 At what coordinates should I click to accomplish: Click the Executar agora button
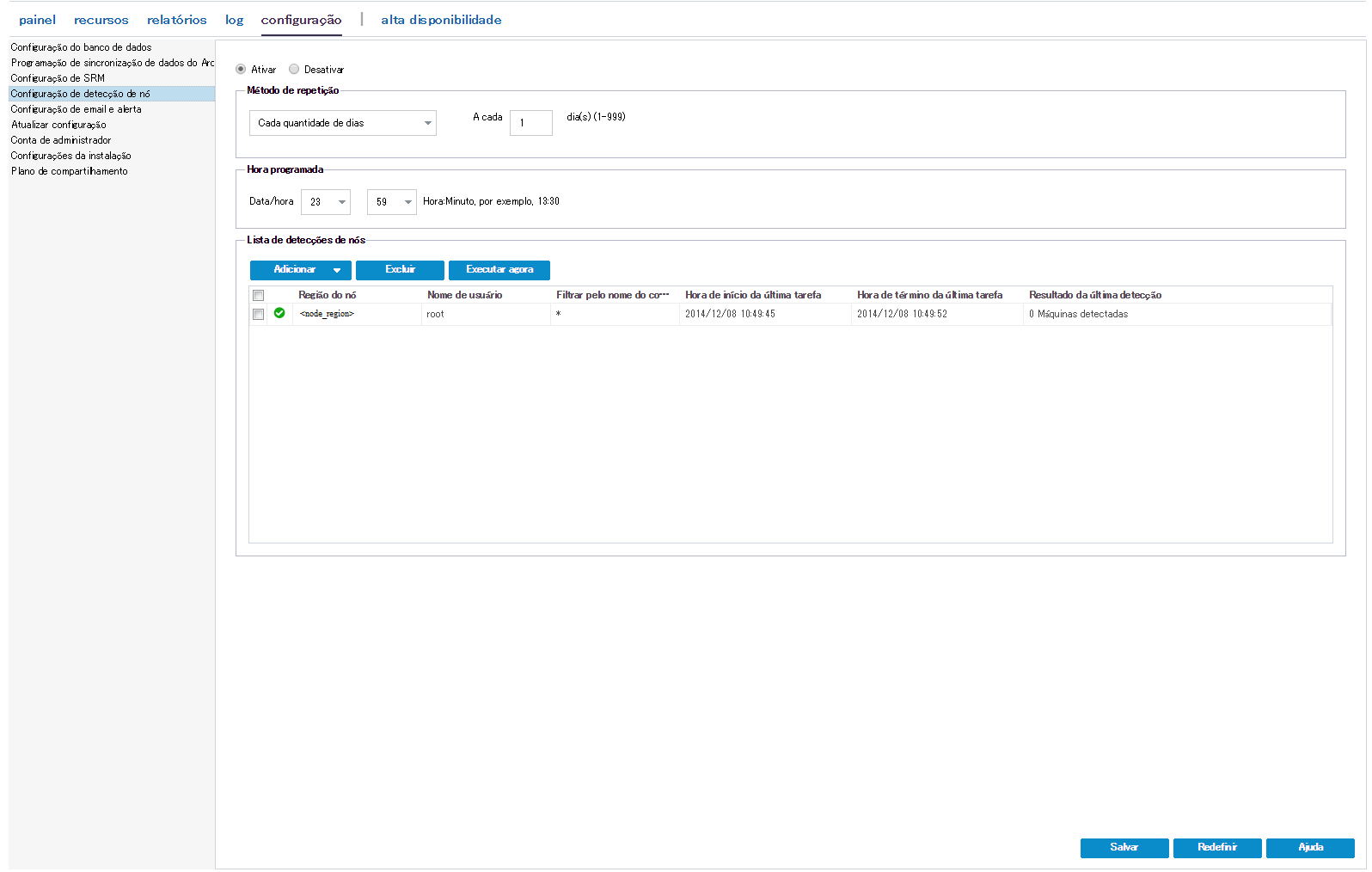click(499, 270)
